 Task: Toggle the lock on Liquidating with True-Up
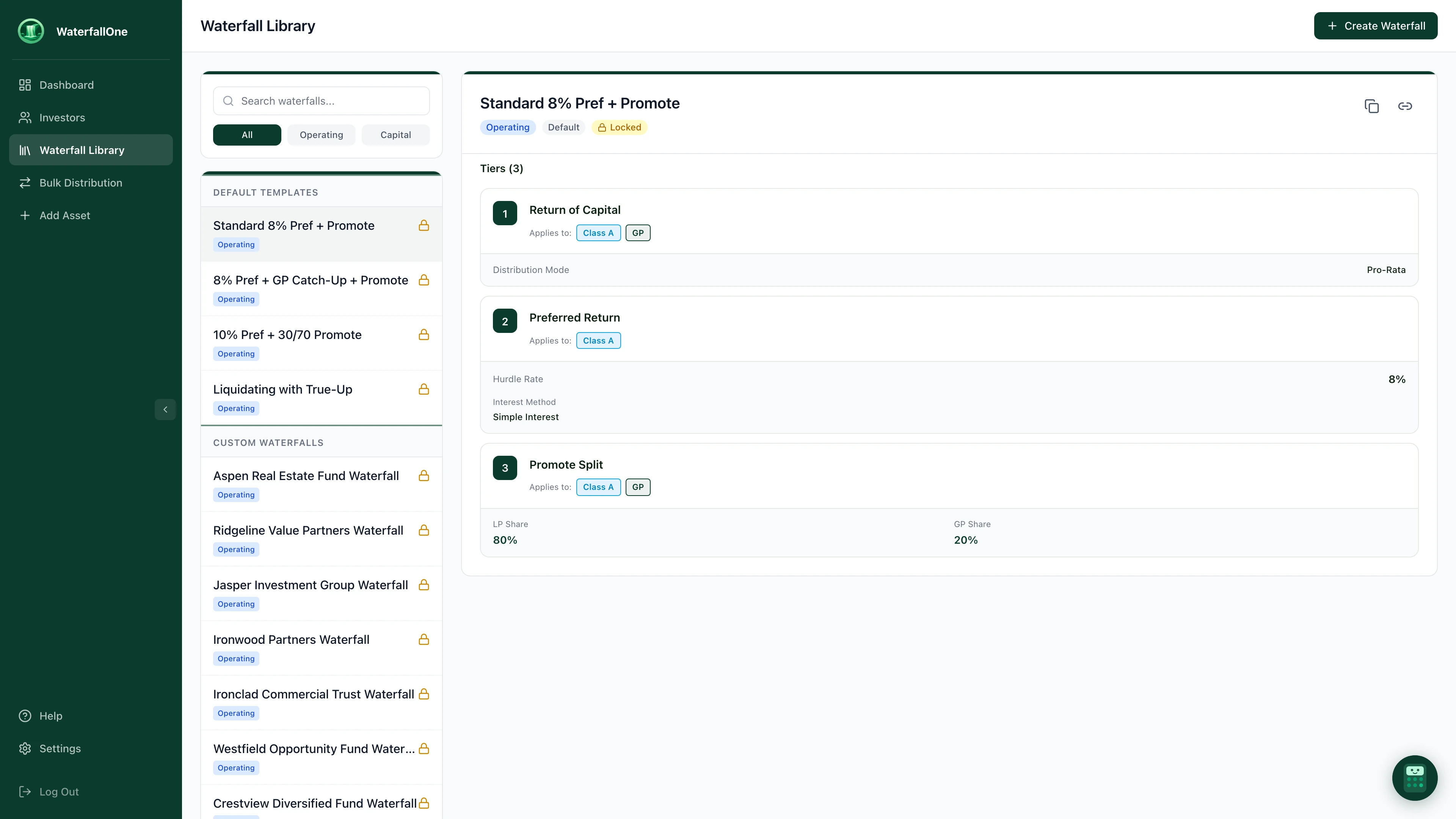pyautogui.click(x=424, y=389)
